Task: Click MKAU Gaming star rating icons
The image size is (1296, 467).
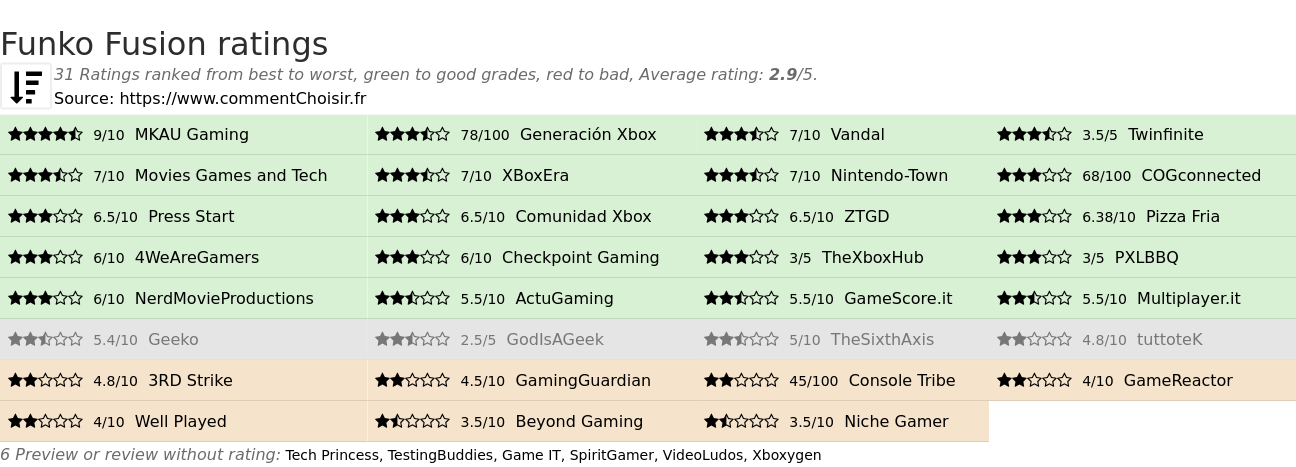Action: tap(45, 134)
